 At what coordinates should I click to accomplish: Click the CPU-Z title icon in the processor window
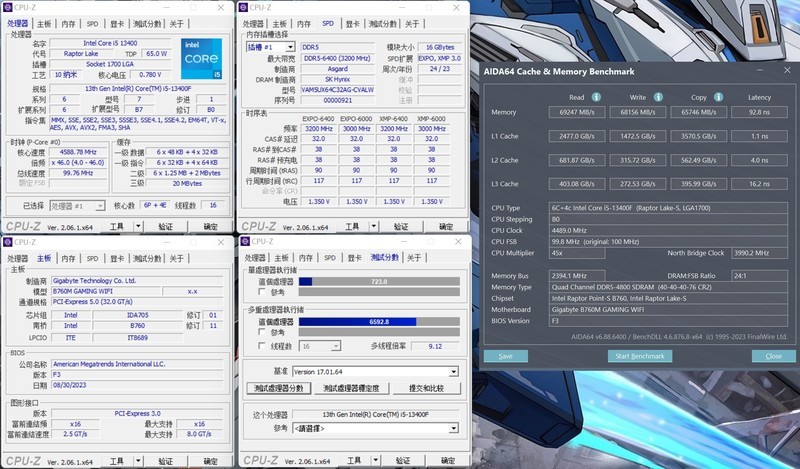8,7
